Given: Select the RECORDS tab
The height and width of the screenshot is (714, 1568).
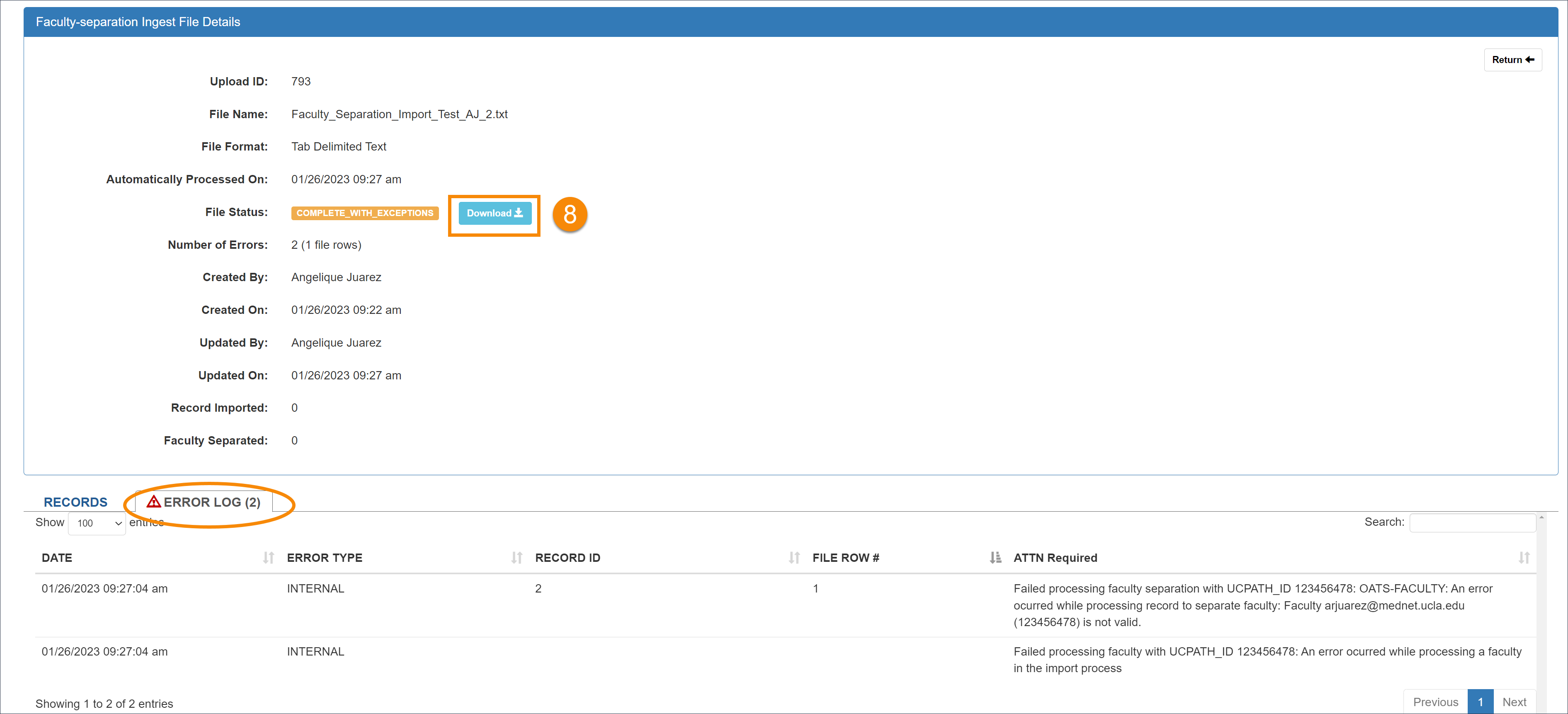Looking at the screenshot, I should click(x=75, y=501).
